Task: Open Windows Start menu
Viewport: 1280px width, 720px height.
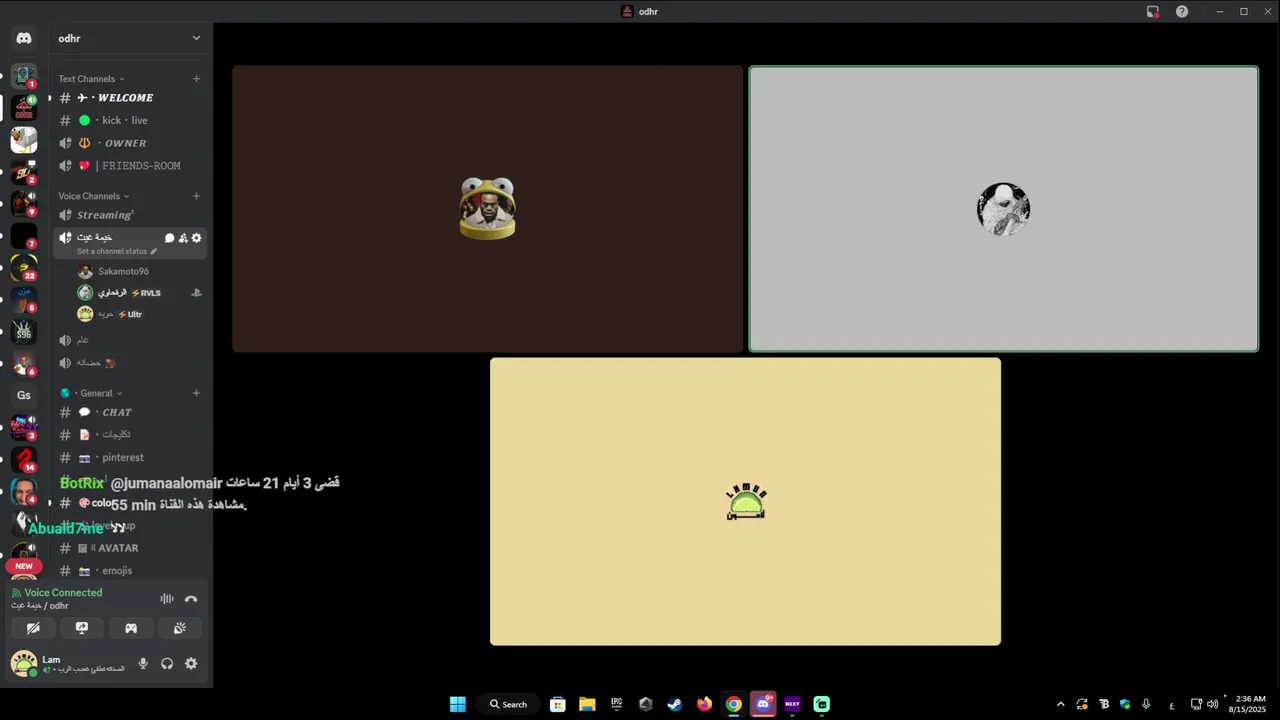Action: click(x=458, y=704)
